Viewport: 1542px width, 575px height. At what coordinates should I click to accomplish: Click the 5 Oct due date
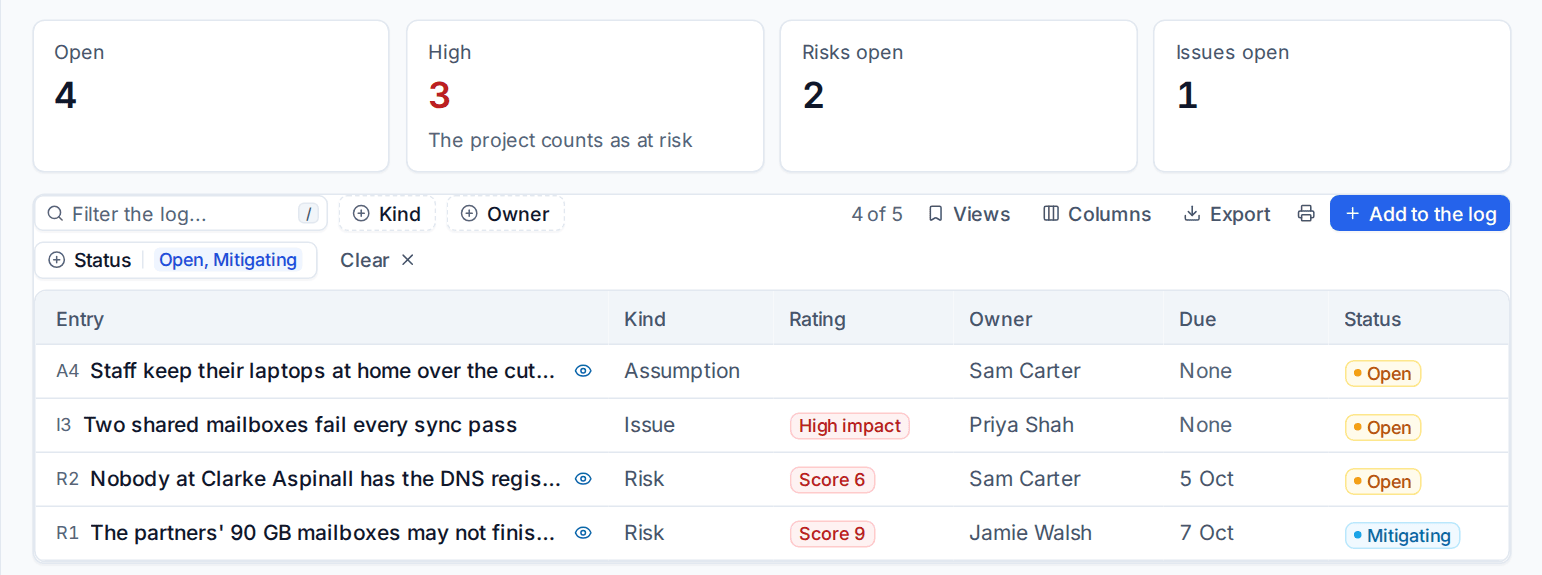[1207, 479]
